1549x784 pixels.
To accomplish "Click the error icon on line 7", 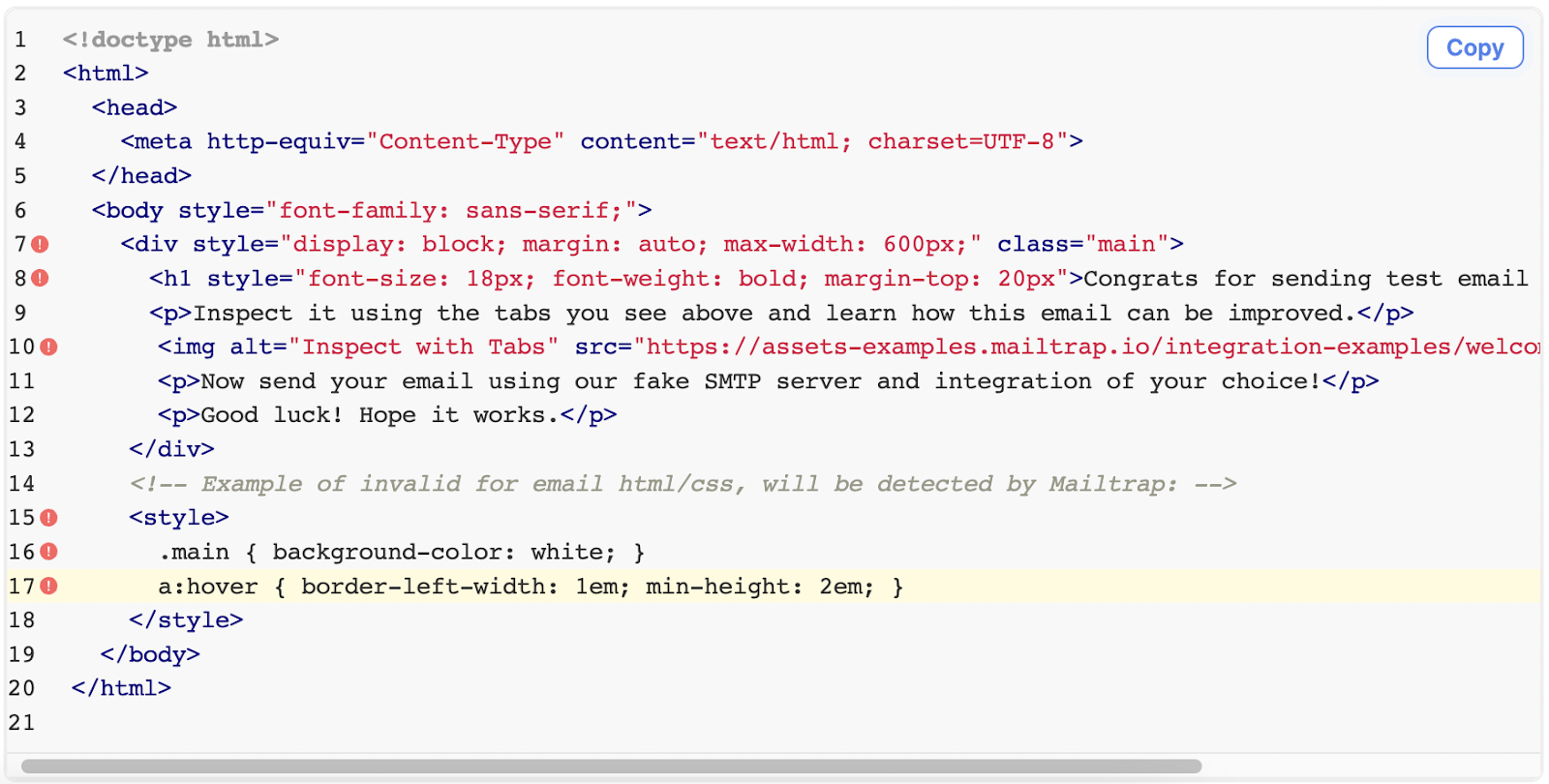I will point(40,245).
